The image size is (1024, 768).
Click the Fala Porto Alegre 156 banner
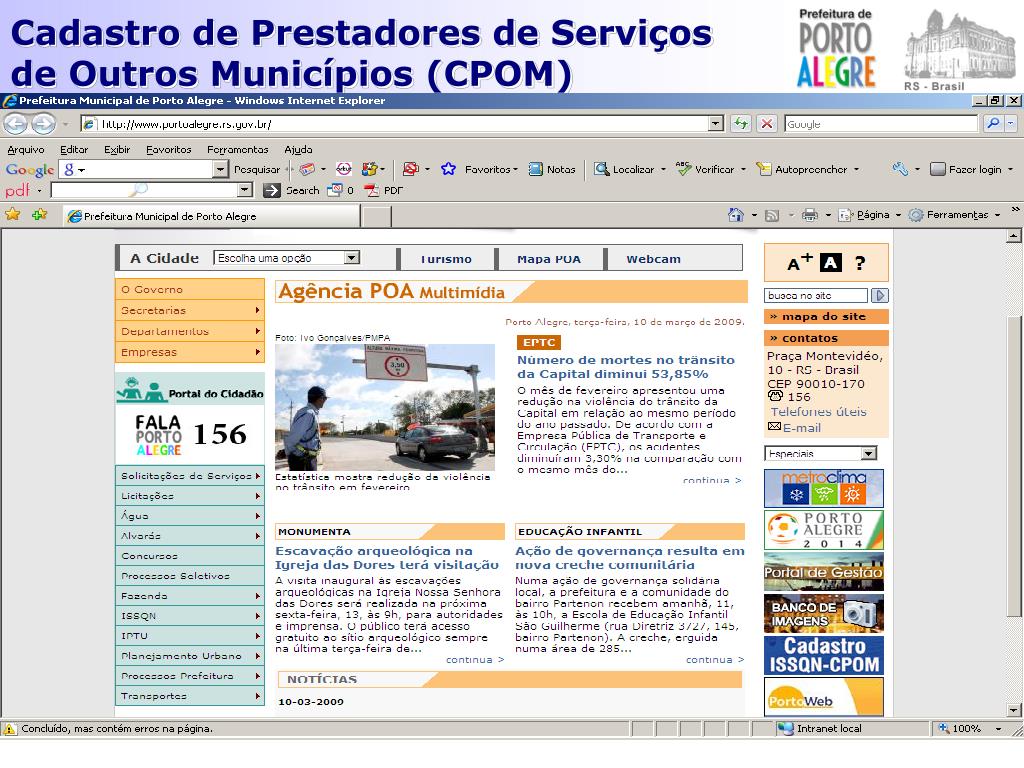coord(190,434)
